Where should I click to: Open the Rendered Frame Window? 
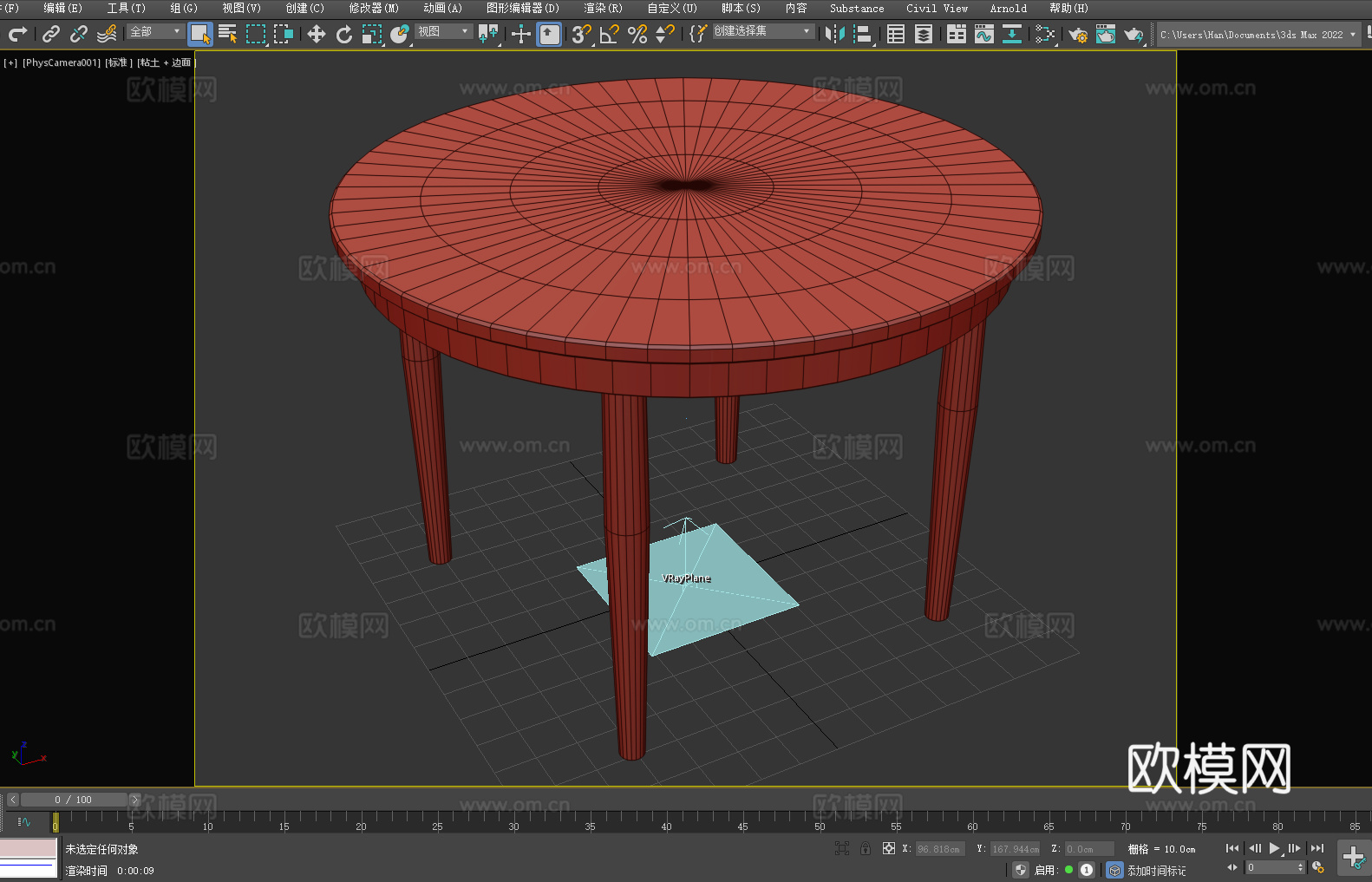(x=1106, y=34)
